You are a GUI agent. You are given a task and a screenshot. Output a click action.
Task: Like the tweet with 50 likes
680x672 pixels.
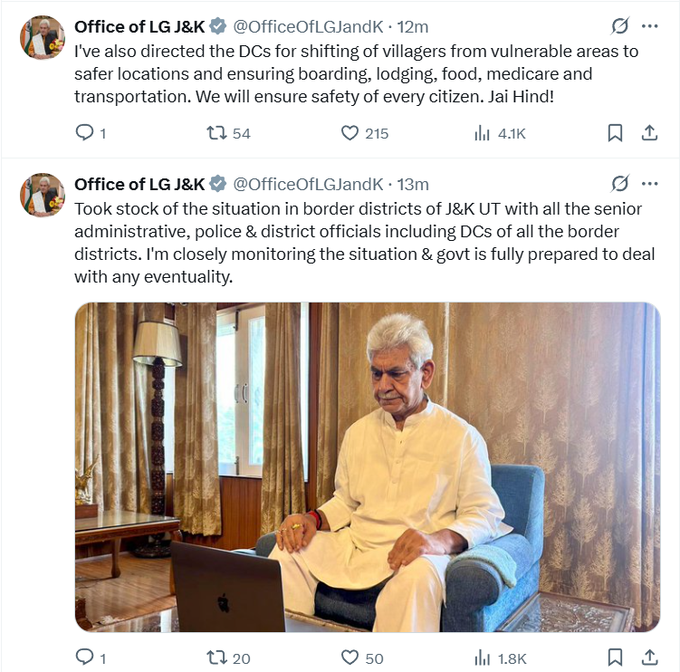349,657
